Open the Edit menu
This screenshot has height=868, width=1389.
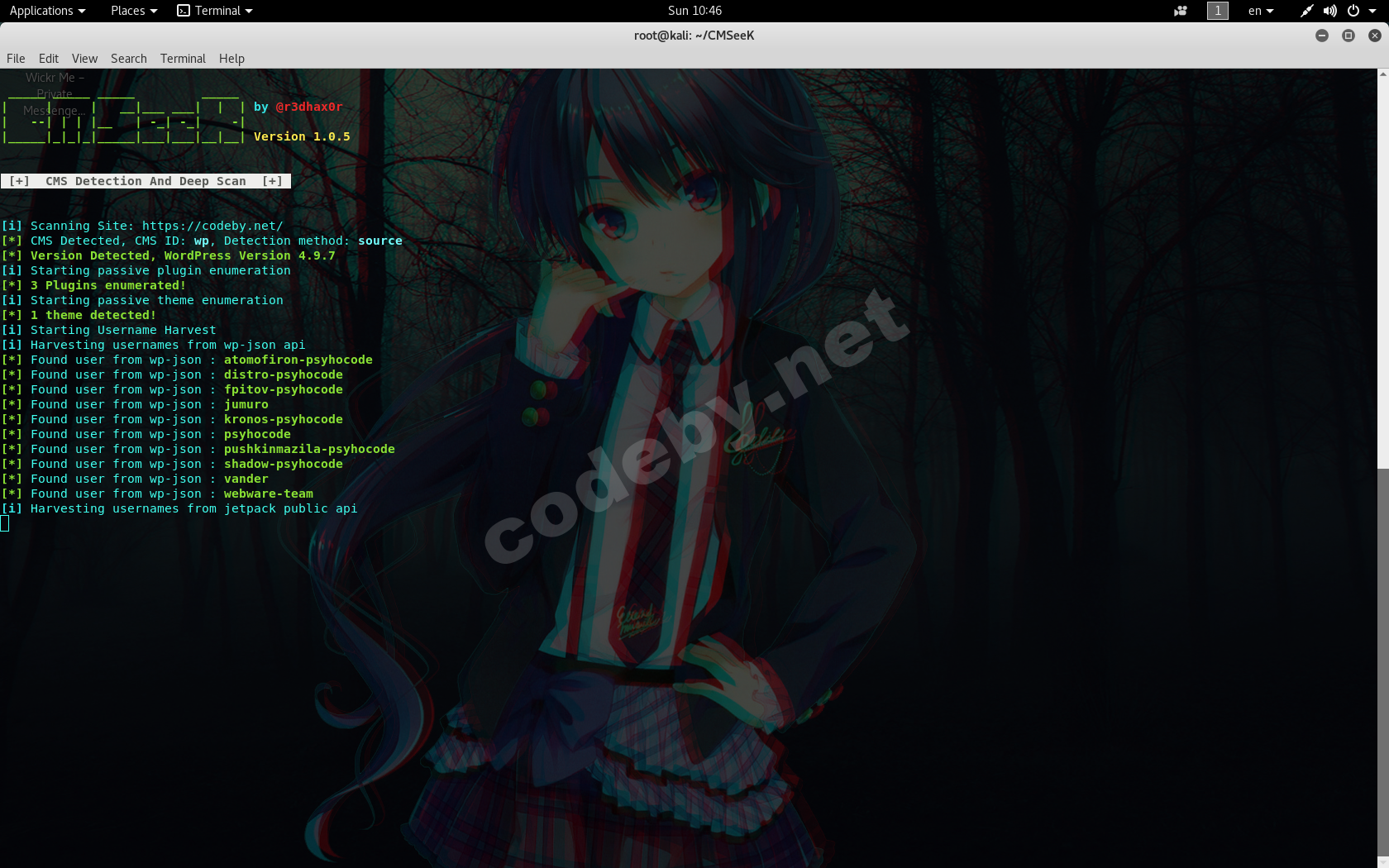49,59
